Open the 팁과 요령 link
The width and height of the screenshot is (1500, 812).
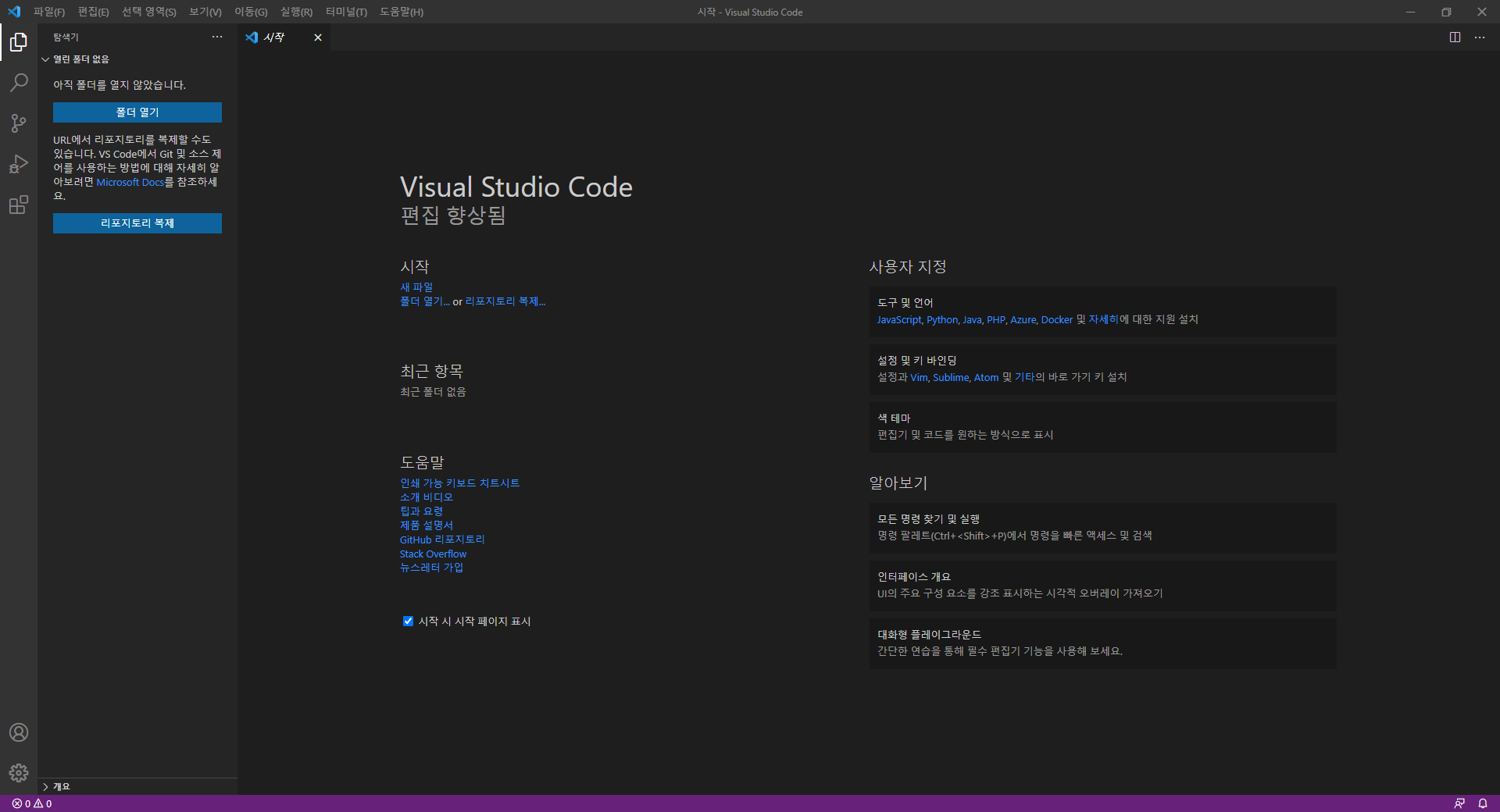[422, 511]
